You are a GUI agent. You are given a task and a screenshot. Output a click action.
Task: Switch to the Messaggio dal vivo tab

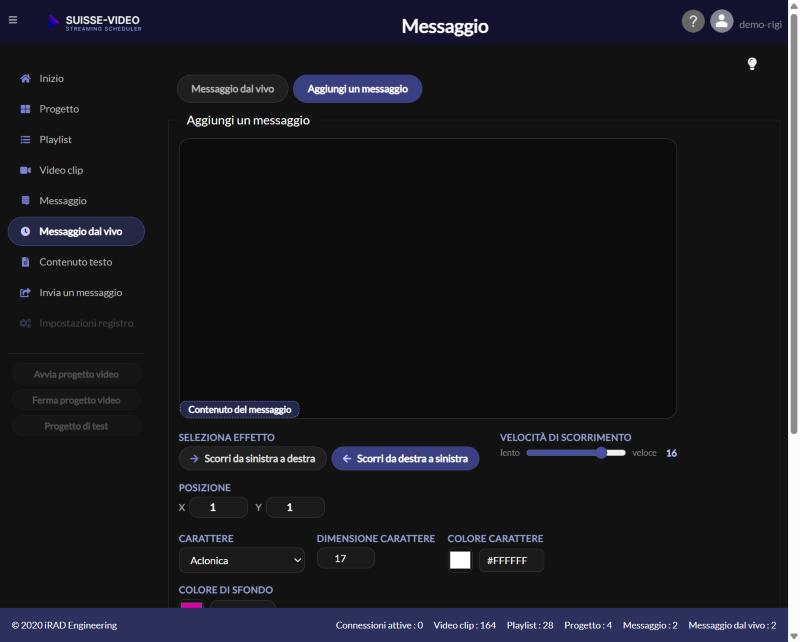point(232,89)
